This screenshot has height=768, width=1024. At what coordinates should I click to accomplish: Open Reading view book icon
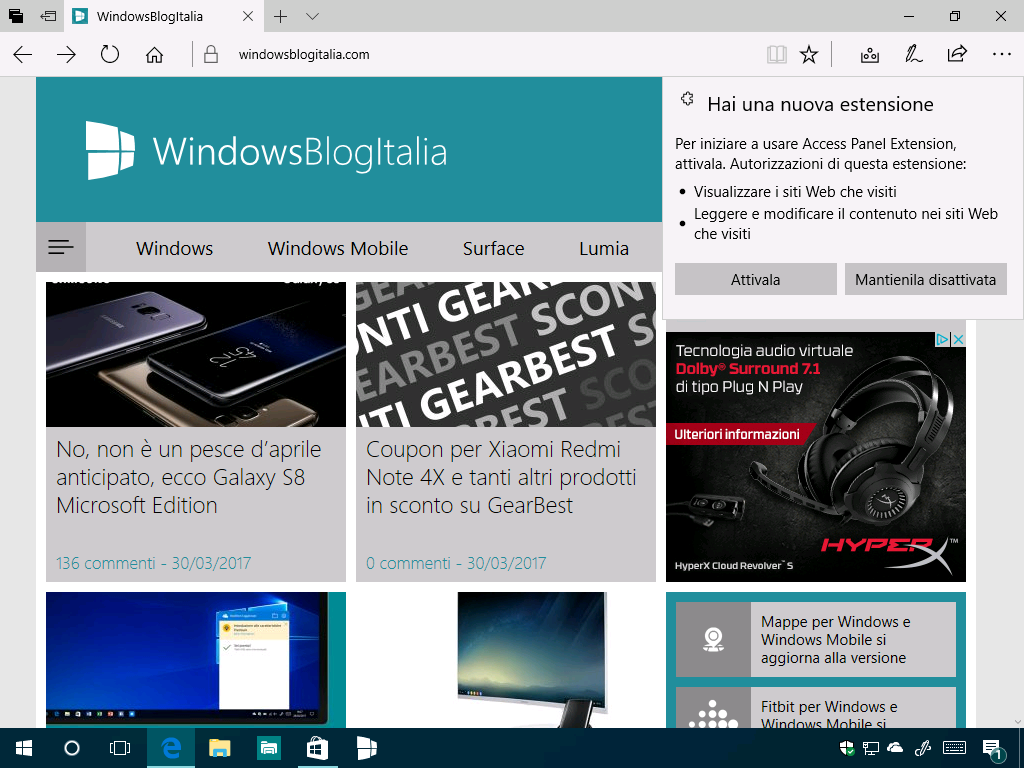click(x=776, y=54)
